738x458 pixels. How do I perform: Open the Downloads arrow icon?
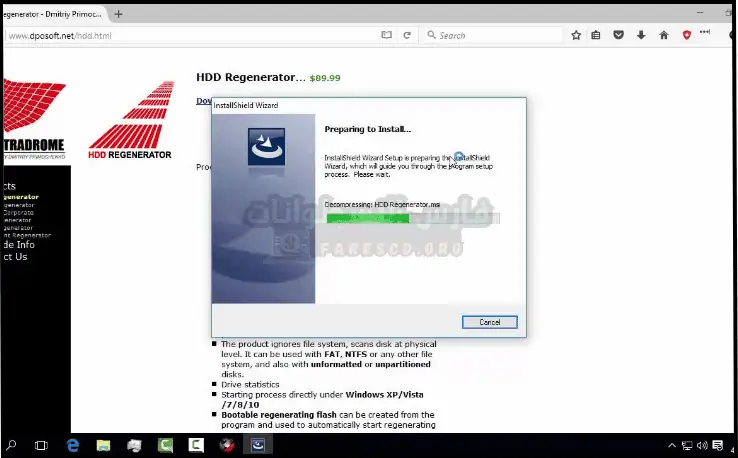pyautogui.click(x=640, y=35)
